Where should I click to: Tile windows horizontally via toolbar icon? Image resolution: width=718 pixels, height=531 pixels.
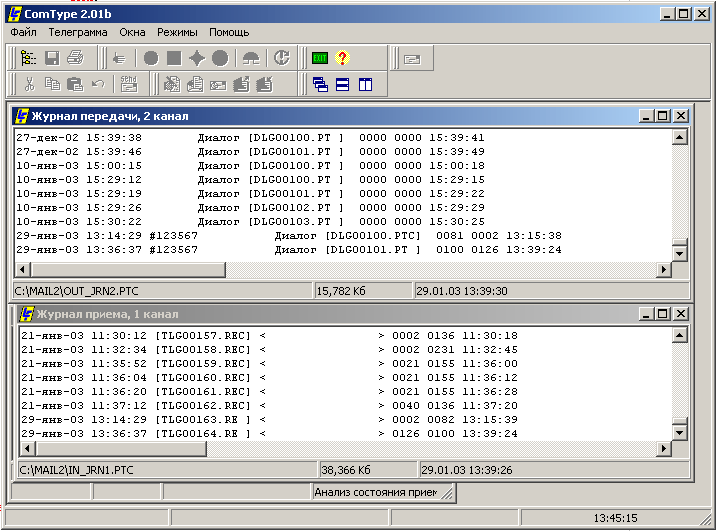pyautogui.click(x=343, y=84)
